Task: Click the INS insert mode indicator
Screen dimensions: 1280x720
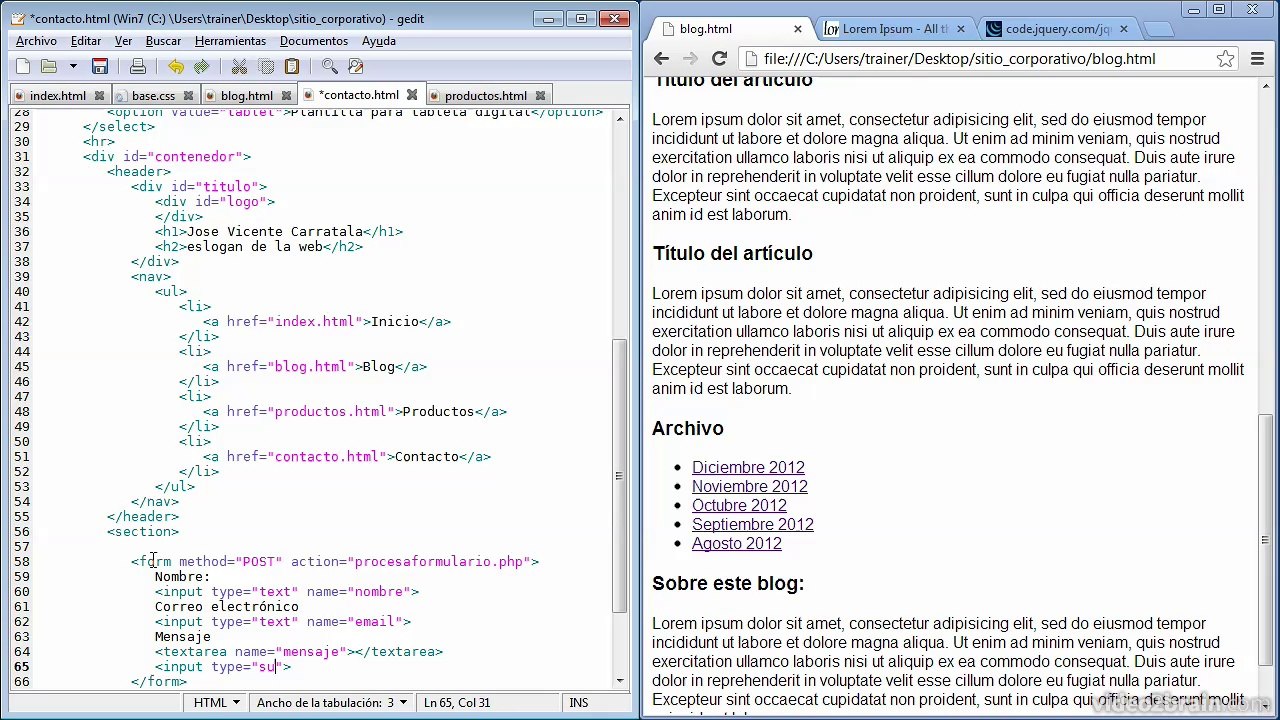Action: [579, 703]
